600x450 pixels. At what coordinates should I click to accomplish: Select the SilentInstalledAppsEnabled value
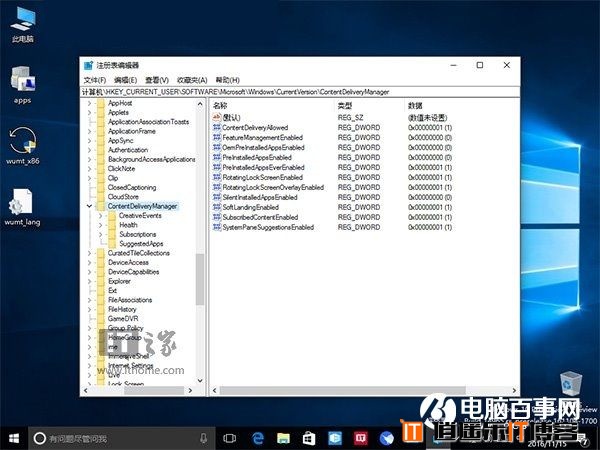[260, 197]
